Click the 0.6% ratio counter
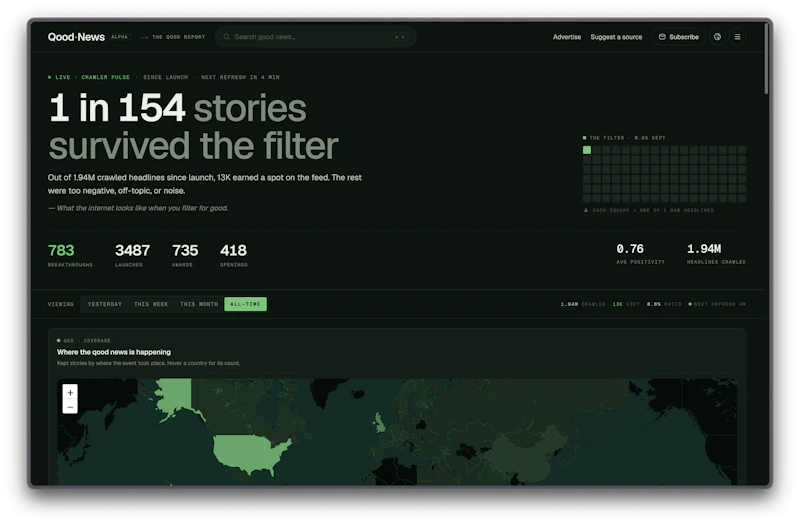This screenshot has height=525, width=800. [x=664, y=304]
